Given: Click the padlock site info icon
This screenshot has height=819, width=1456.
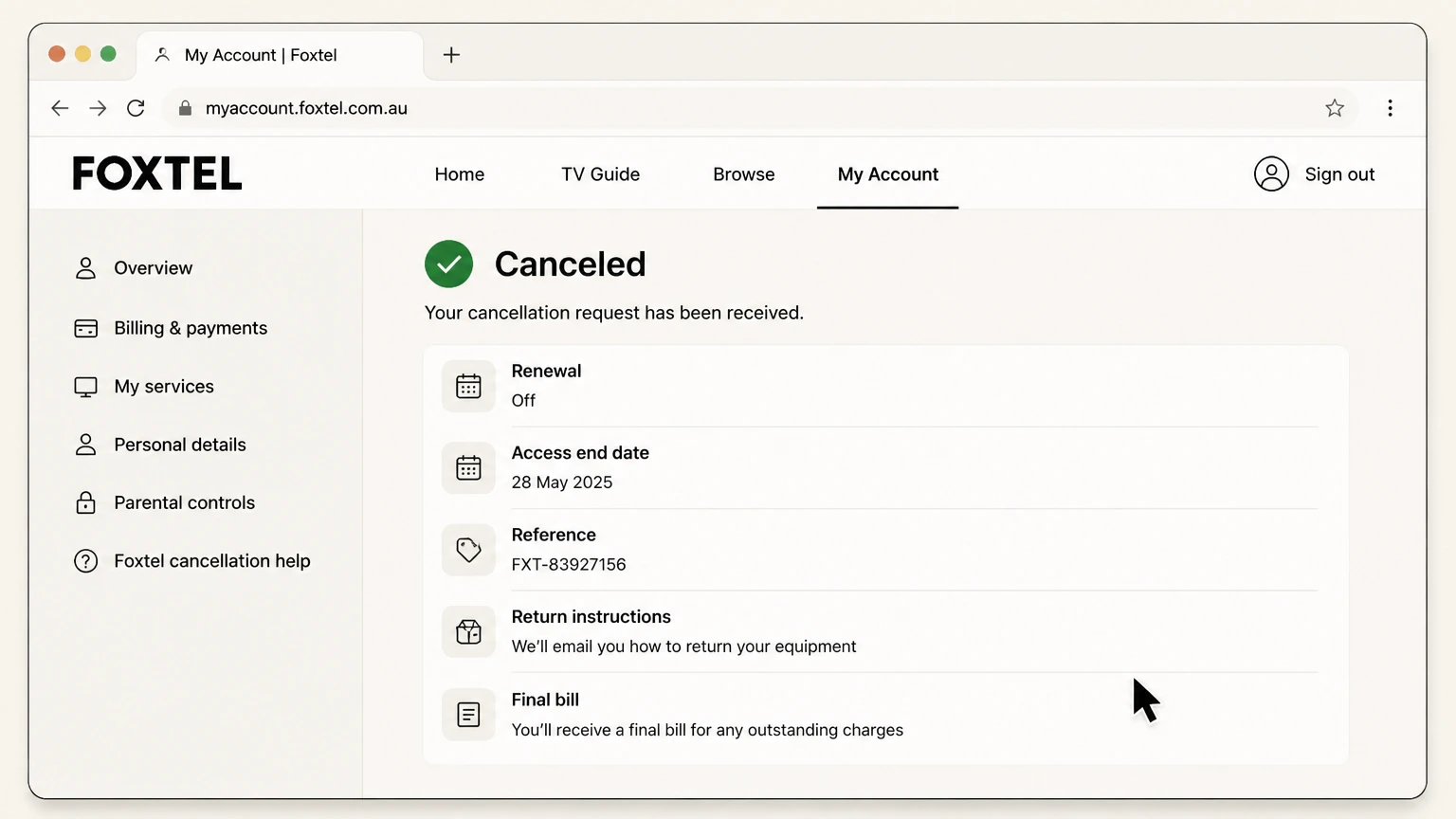Looking at the screenshot, I should pyautogui.click(x=185, y=108).
